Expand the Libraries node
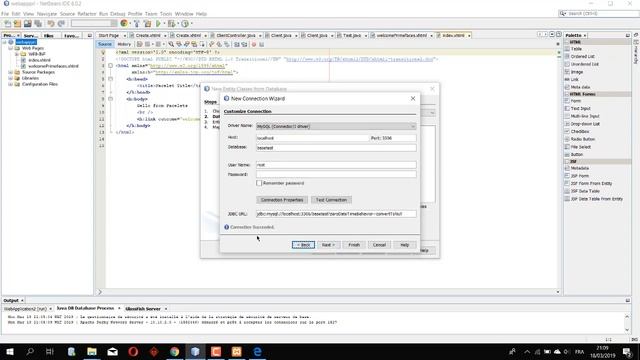640x360 pixels. click(x=11, y=78)
